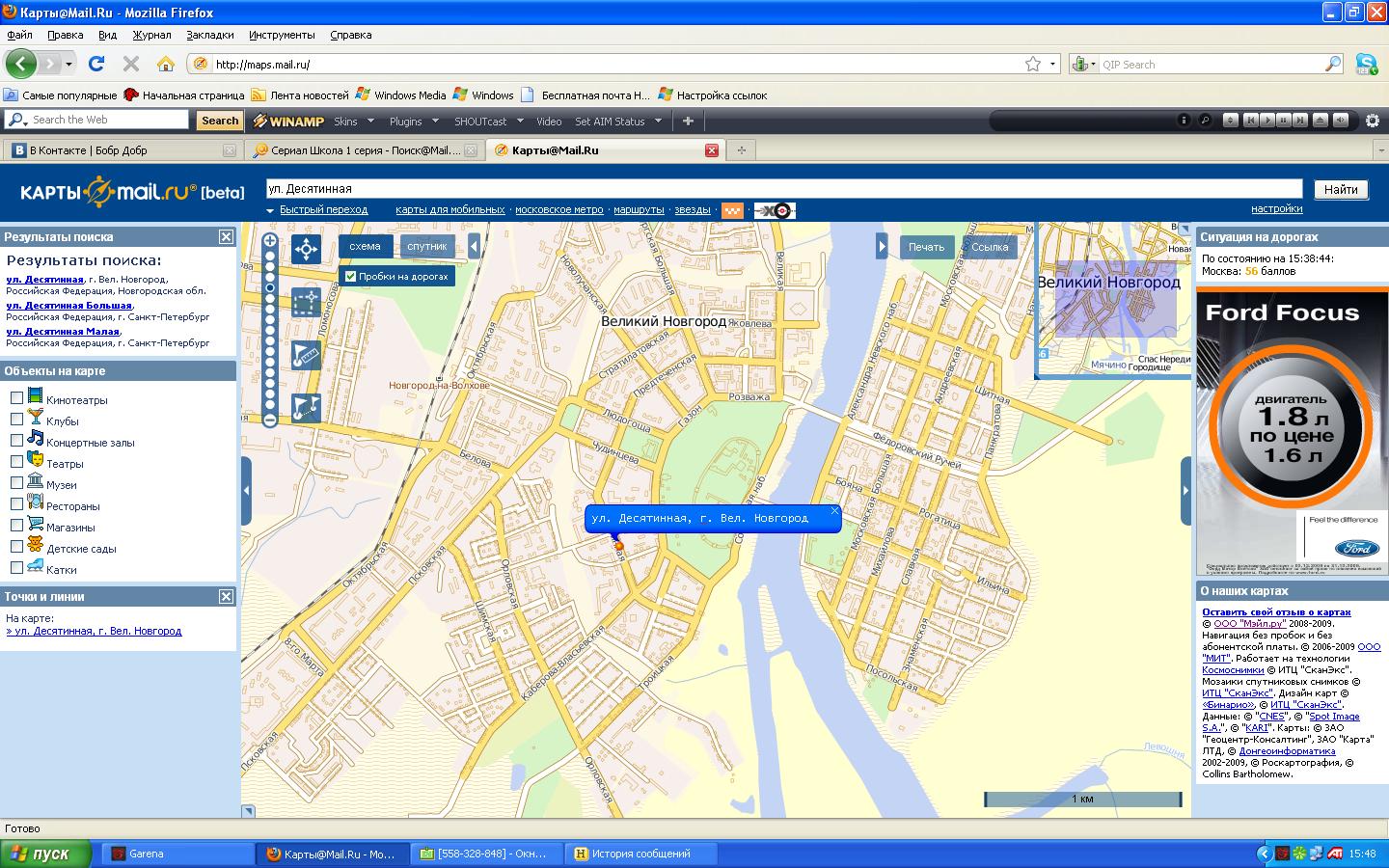Show Катки on the map

(x=16, y=567)
